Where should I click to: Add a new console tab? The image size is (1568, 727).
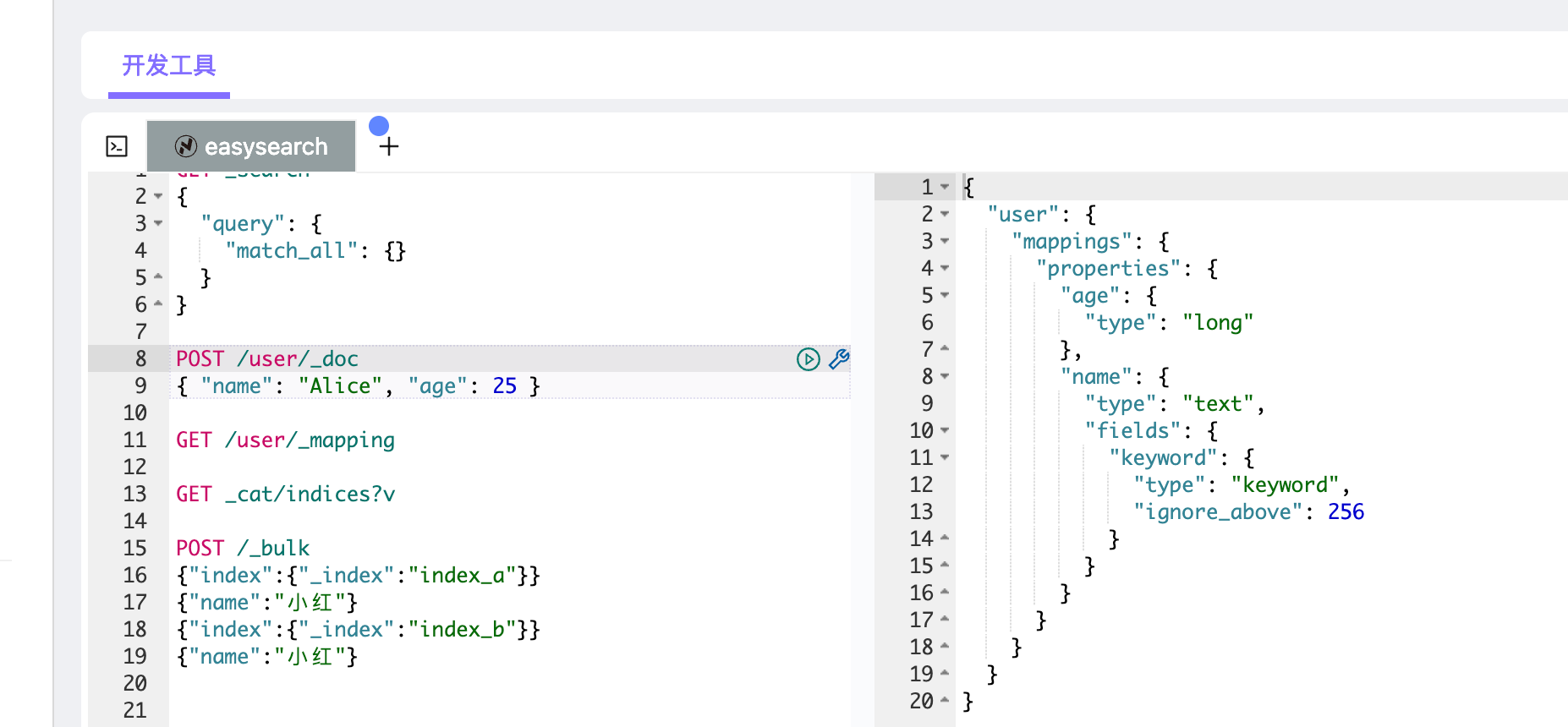[x=389, y=146]
